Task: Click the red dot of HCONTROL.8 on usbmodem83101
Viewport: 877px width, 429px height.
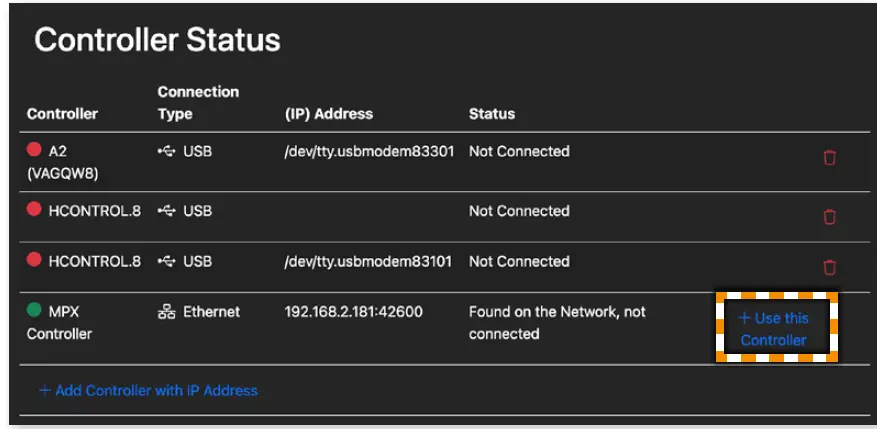Action: pyautogui.click(x=34, y=261)
